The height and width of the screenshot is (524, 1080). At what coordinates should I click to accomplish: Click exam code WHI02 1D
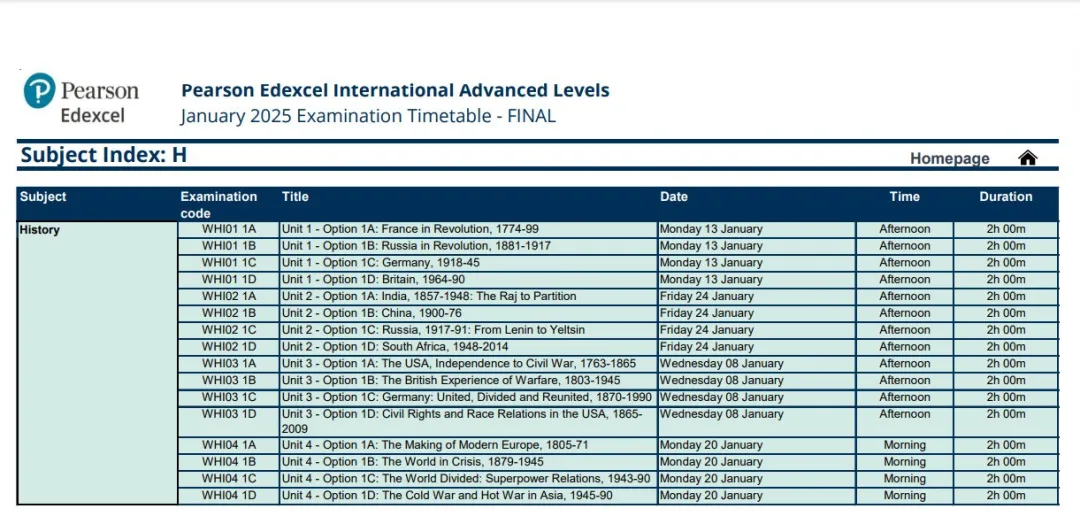click(229, 346)
